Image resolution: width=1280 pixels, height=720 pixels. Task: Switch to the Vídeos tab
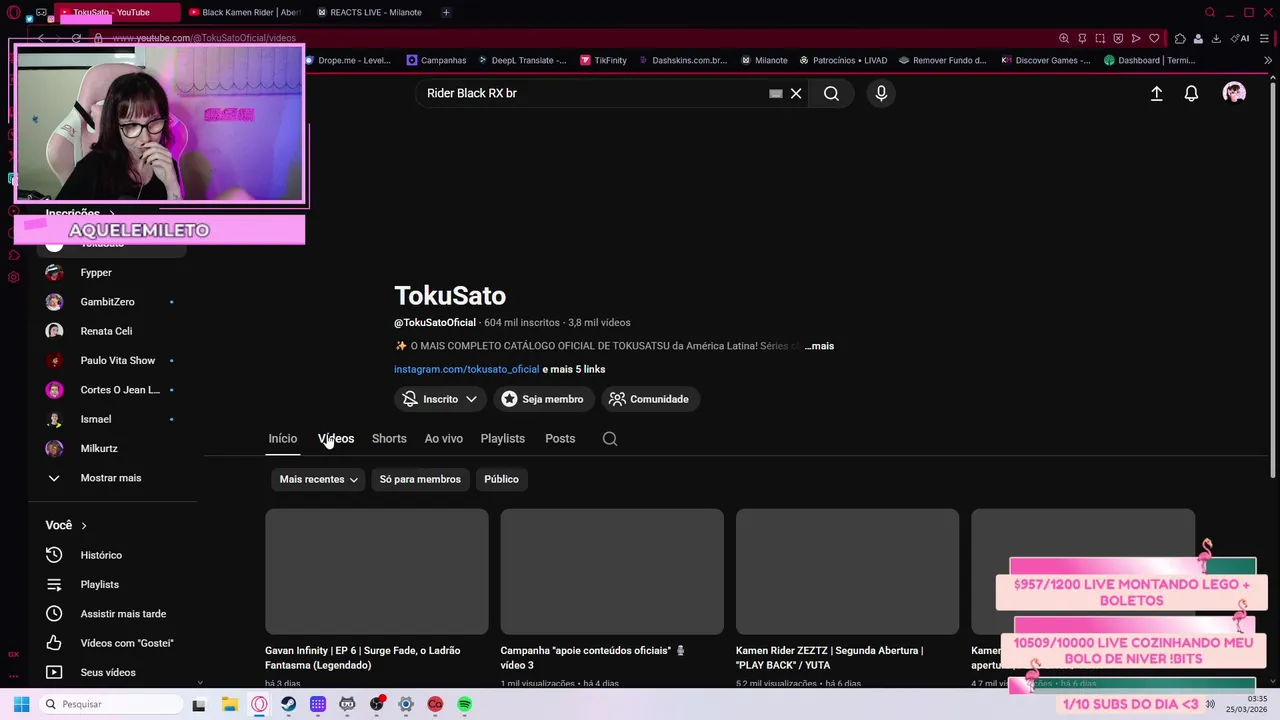point(336,438)
